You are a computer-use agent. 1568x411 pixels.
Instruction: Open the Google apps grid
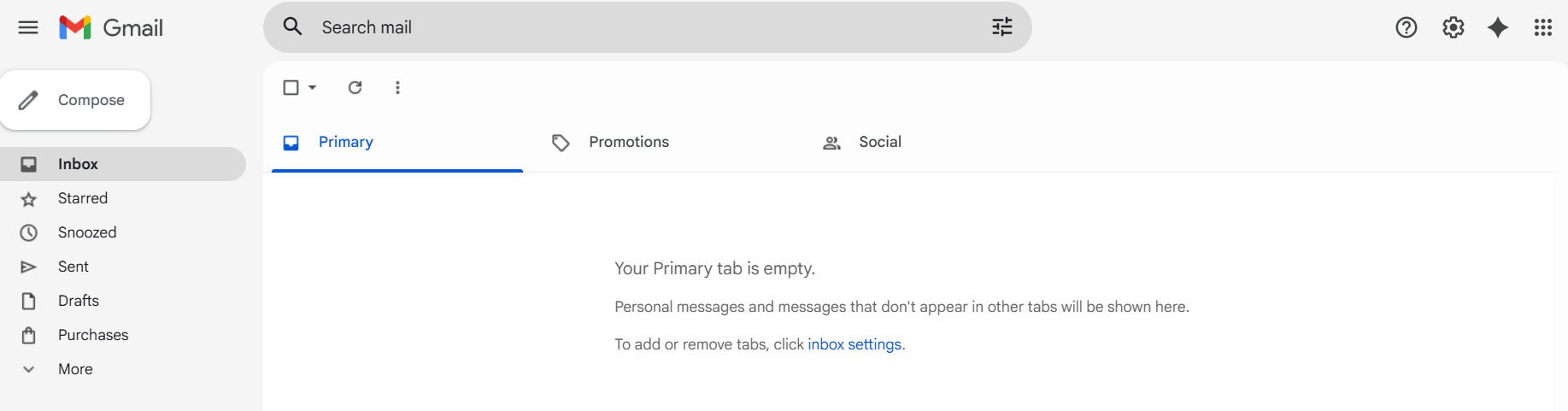(1542, 27)
